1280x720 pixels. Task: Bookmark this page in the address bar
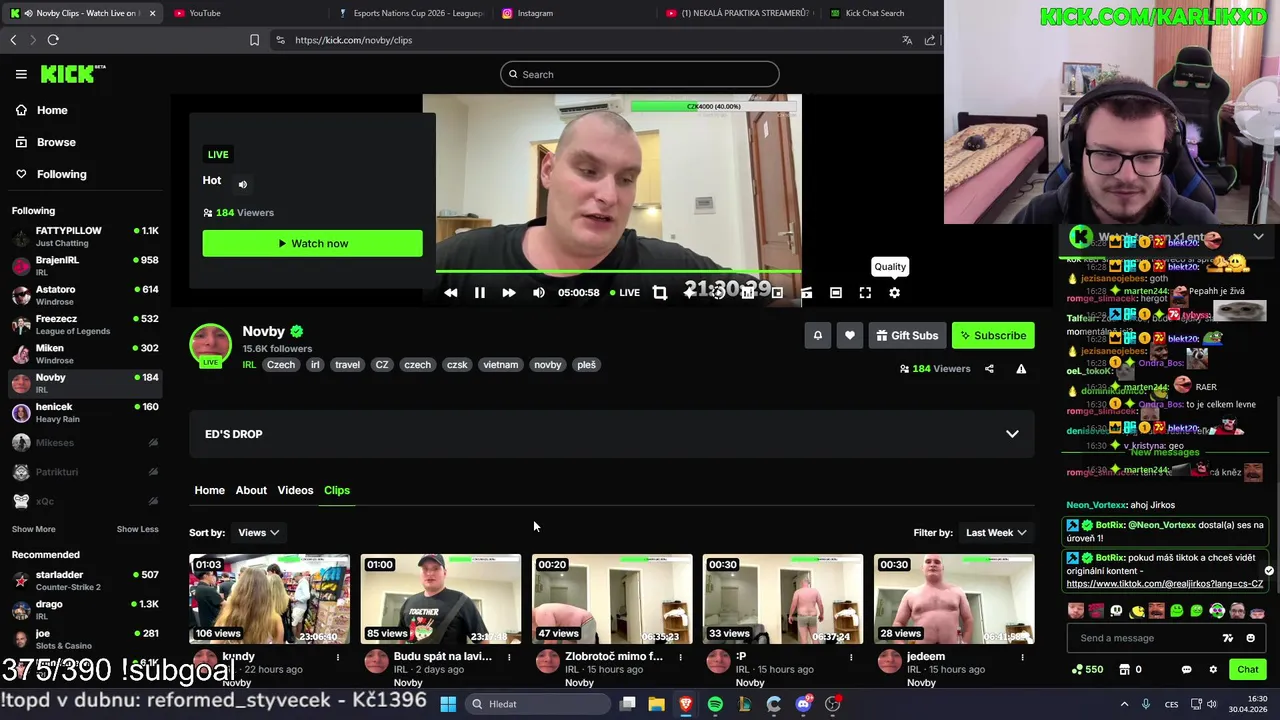(x=254, y=40)
